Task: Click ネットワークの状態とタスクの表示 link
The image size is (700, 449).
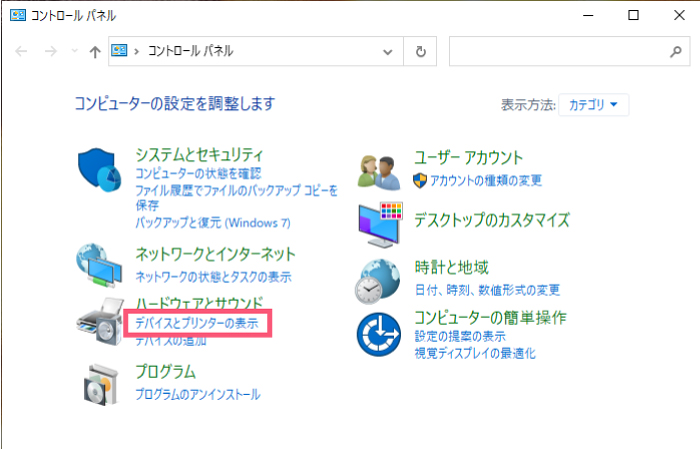Action: coord(213,277)
